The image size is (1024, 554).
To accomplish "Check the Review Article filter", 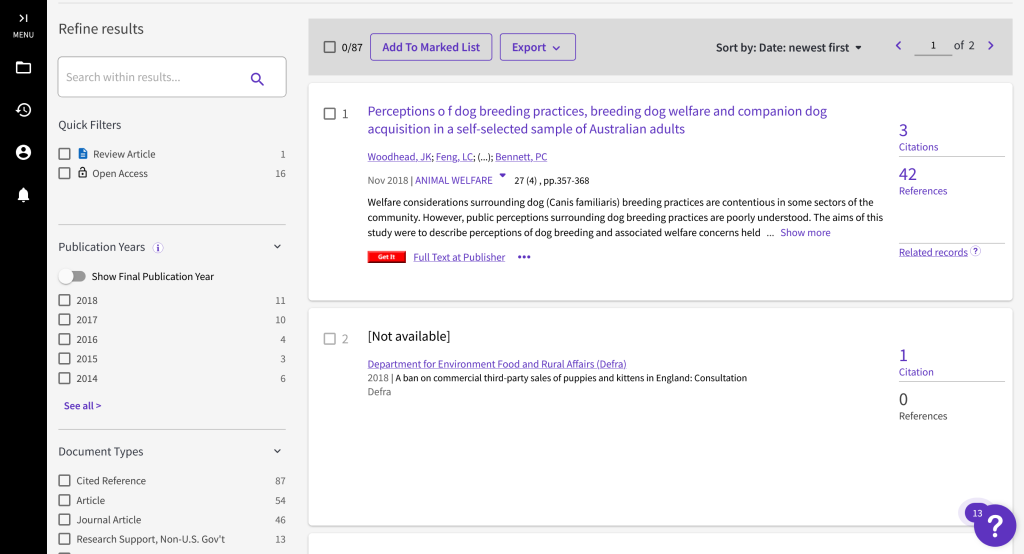I will tap(64, 154).
